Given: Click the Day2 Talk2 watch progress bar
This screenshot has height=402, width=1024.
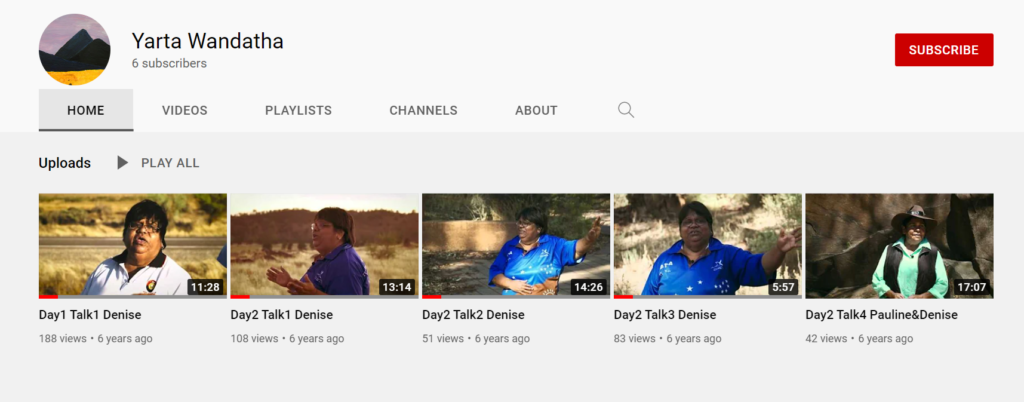Looking at the screenshot, I should click(x=516, y=297).
